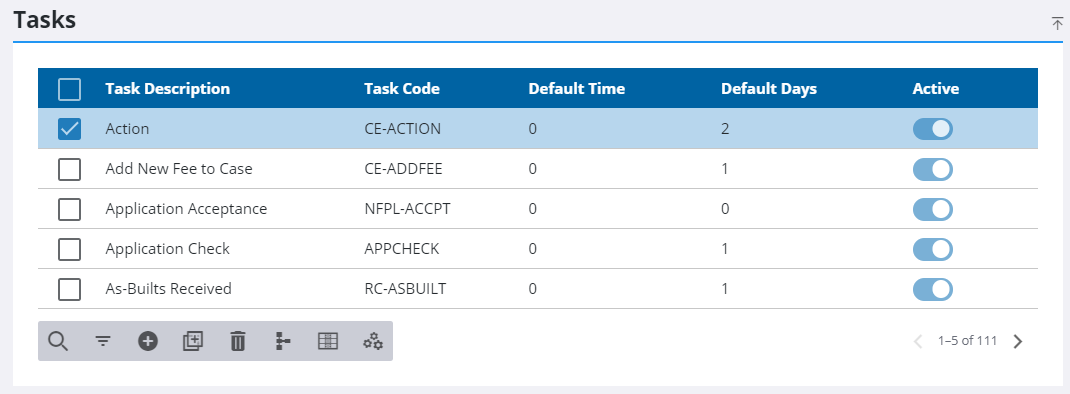Toggle Active switch for Application Check
This screenshot has width=1070, height=394.
click(933, 249)
